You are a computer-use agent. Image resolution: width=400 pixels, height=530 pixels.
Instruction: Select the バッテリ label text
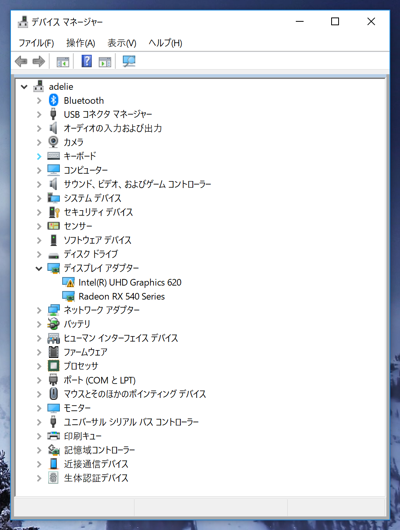[77, 324]
